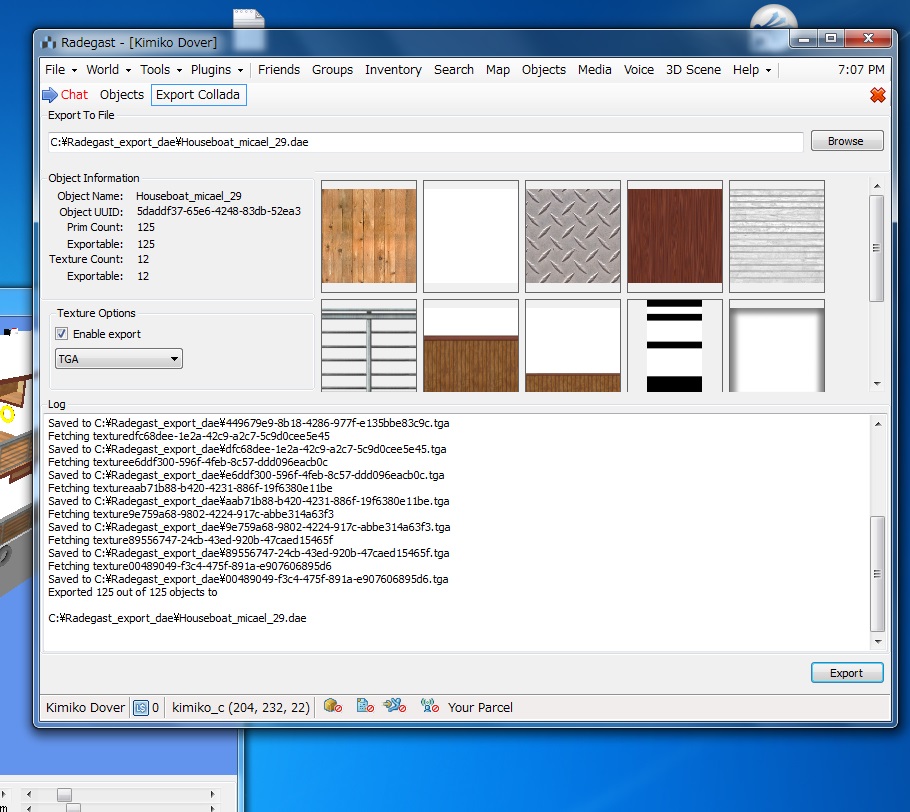Click the L$ balance icon in status bar
The height and width of the screenshot is (812, 910).
141,708
